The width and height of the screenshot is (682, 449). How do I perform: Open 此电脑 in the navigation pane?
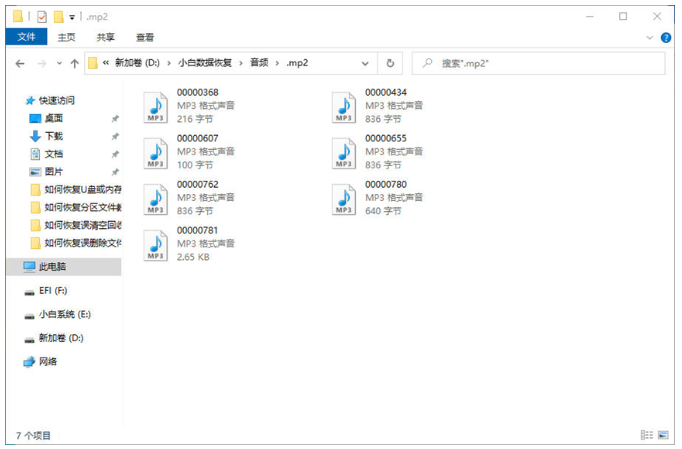tap(52, 267)
